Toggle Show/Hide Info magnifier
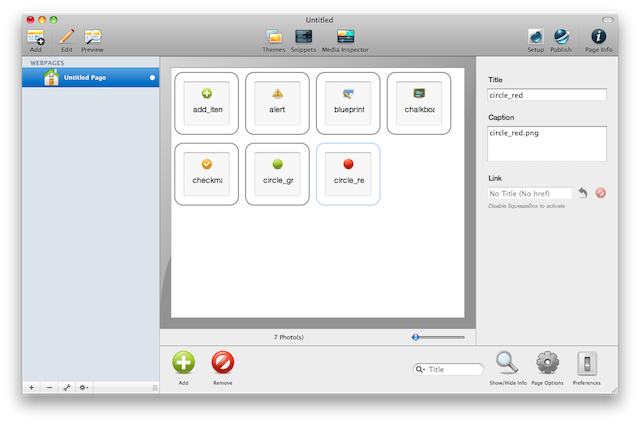The height and width of the screenshot is (424, 640). pos(507,362)
